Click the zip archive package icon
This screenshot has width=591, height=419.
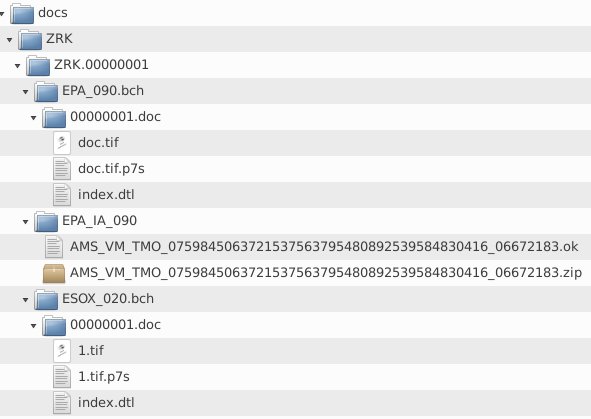pyautogui.click(x=54, y=273)
